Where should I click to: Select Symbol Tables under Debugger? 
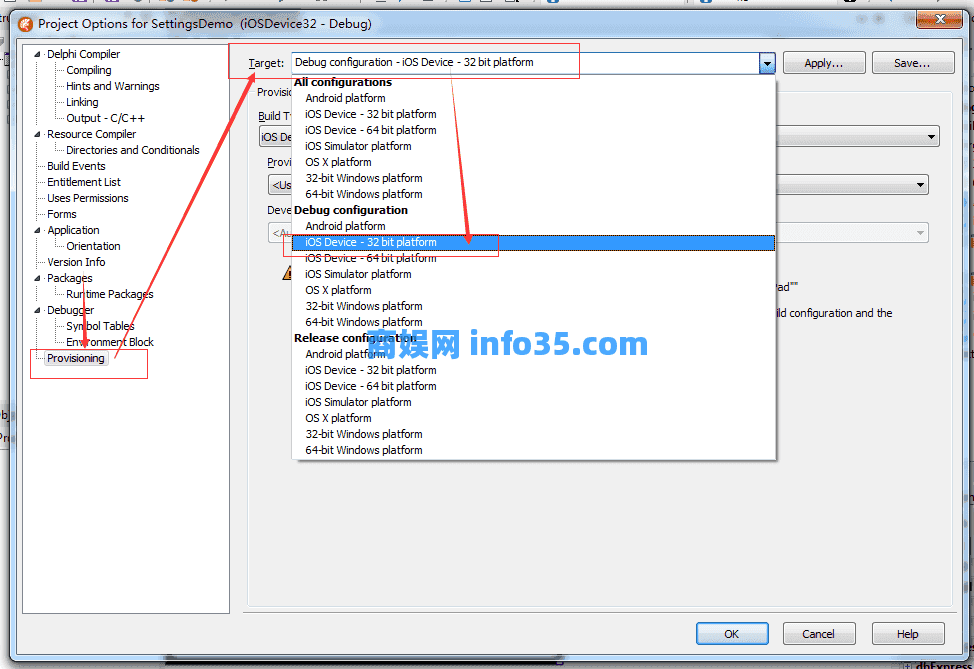pos(100,326)
